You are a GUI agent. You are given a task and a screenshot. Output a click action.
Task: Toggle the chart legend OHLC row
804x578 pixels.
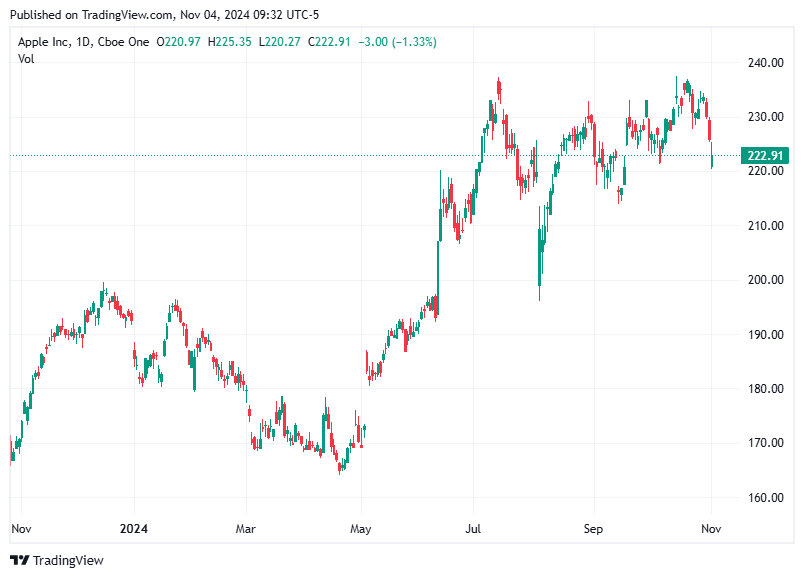tap(250, 43)
